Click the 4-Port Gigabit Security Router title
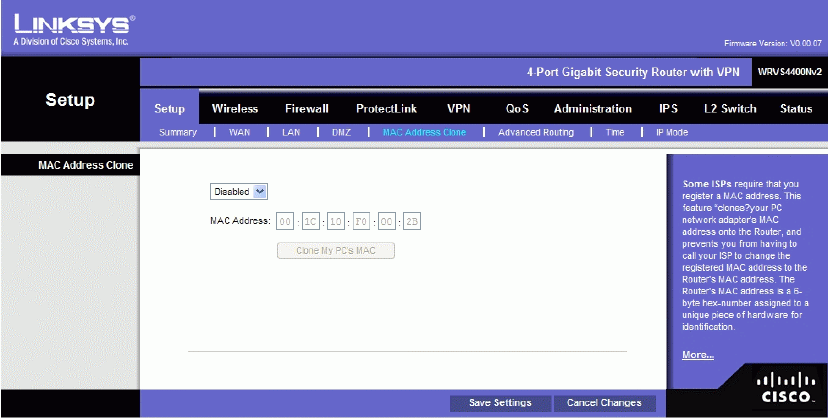This screenshot has width=828, height=418. [633, 72]
